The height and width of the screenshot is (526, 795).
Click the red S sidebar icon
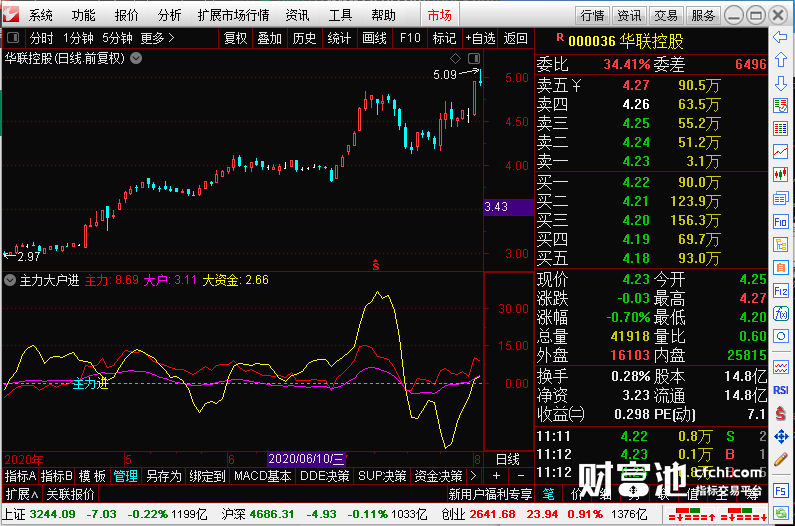[x=780, y=413]
